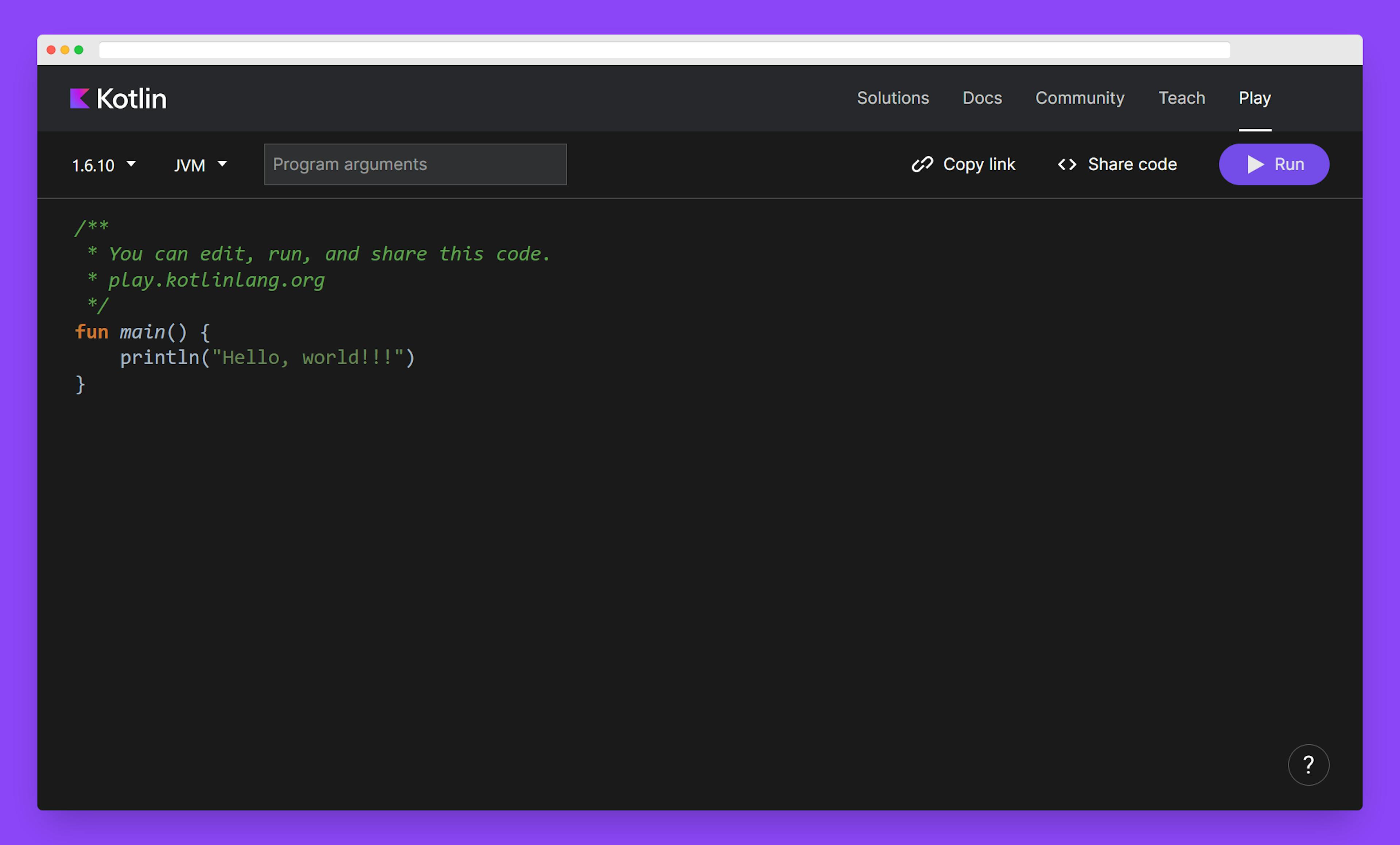Click the yellow minimize window dot
Screen dimensions: 1400x845
(x=65, y=50)
